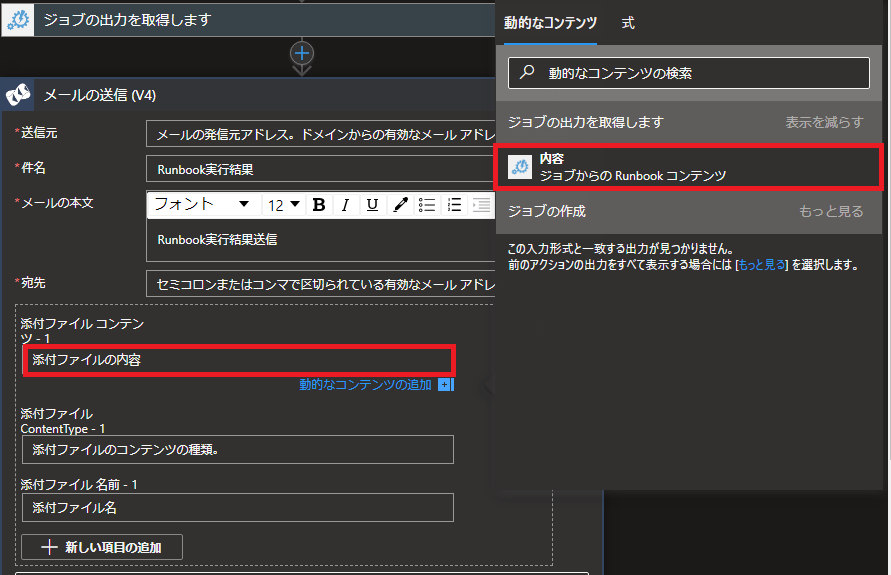
Task: Click もっと見る next to ジョブの作成
Action: tap(831, 211)
